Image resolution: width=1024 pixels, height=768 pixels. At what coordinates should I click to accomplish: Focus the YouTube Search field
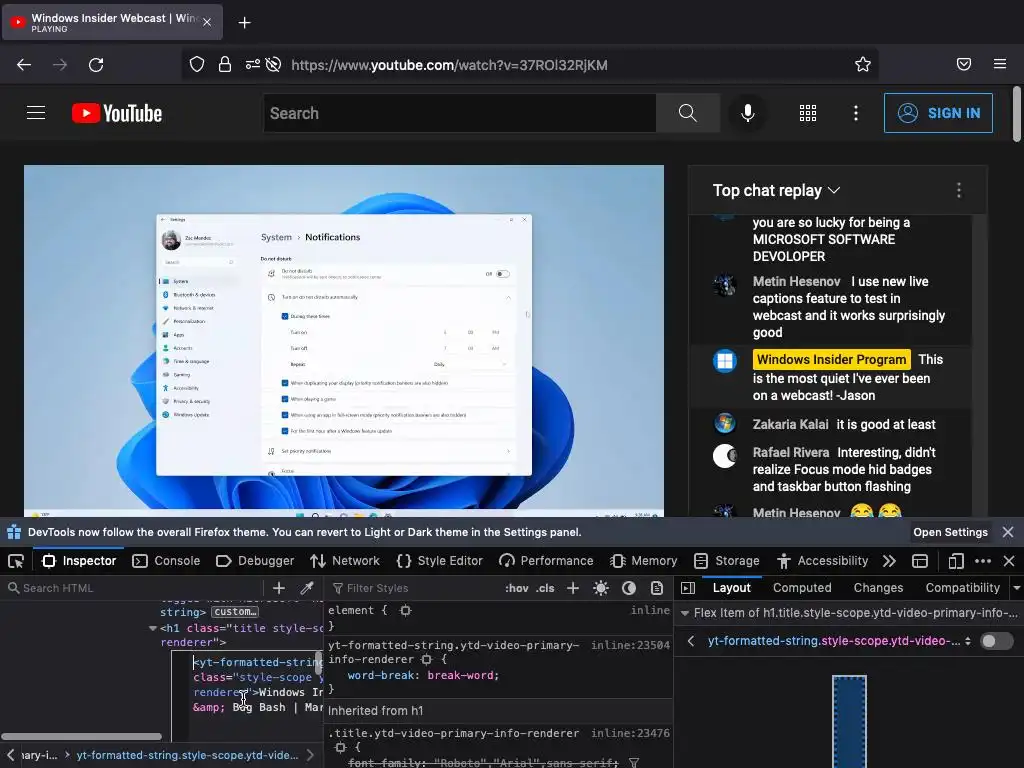click(460, 113)
